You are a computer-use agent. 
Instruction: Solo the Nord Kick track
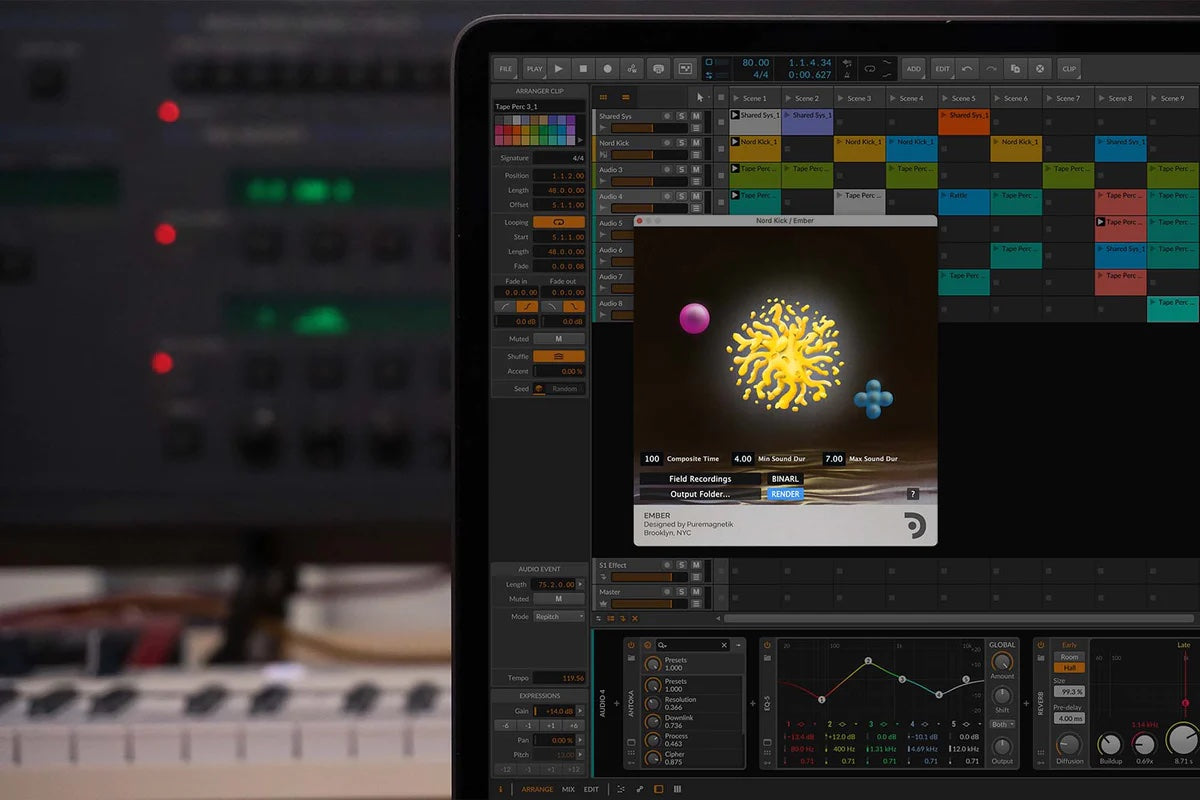[682, 141]
